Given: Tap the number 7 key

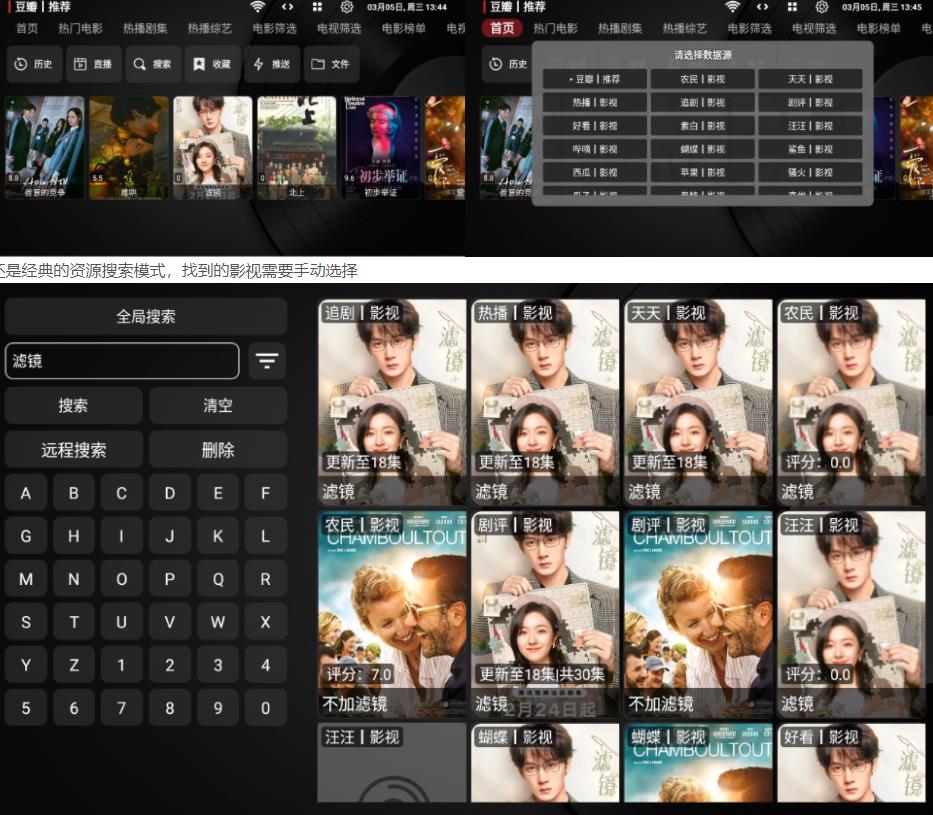Looking at the screenshot, I should (121, 708).
